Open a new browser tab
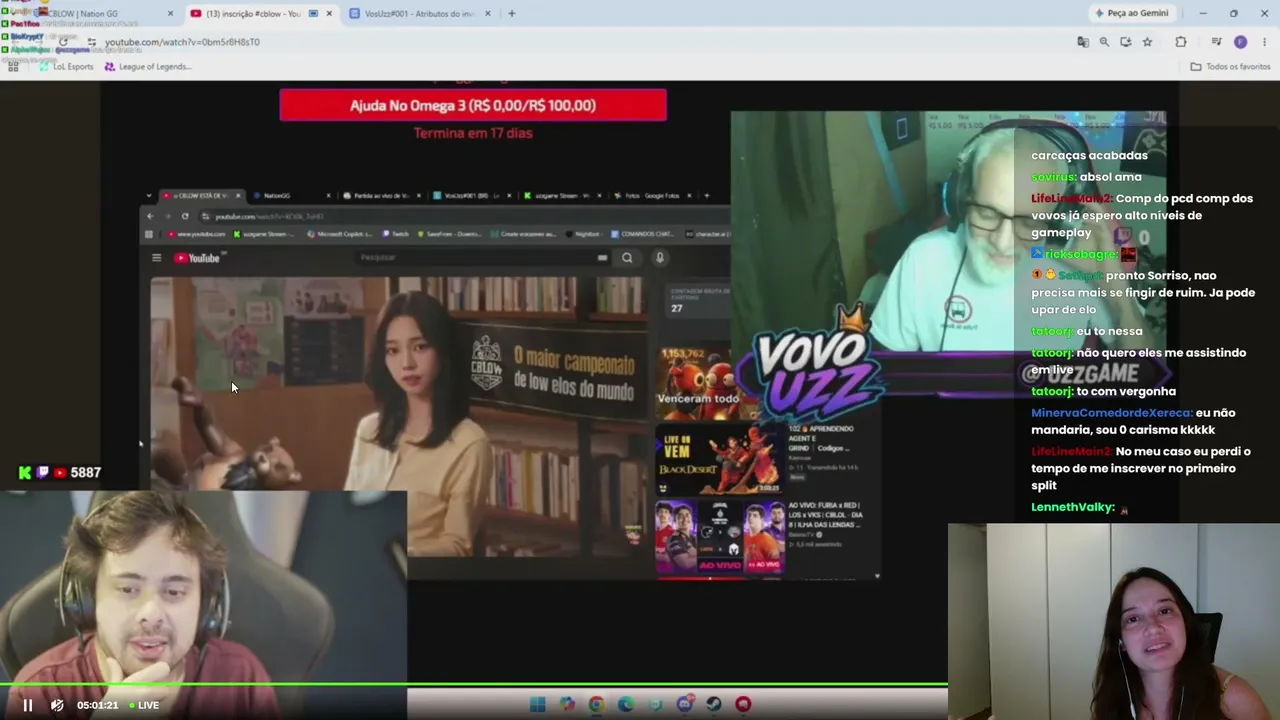Screen dimensions: 1280x720 (512, 14)
